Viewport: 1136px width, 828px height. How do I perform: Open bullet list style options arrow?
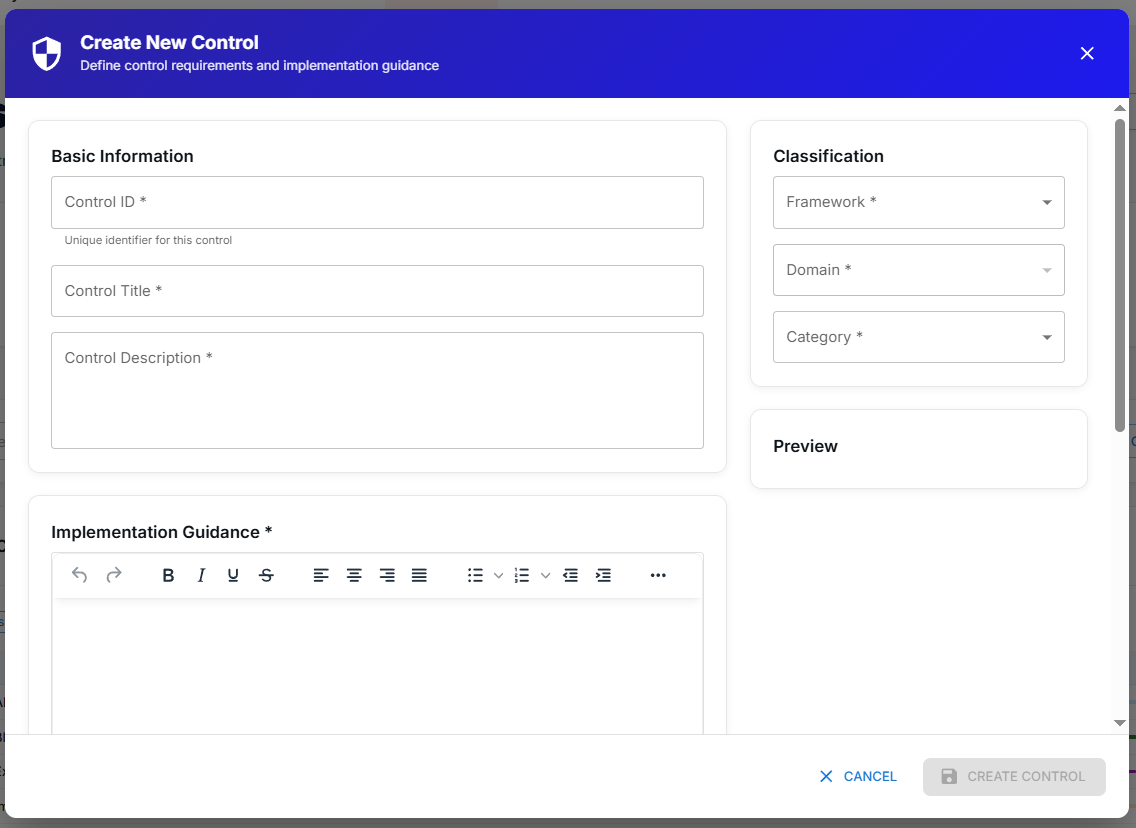[x=498, y=575]
